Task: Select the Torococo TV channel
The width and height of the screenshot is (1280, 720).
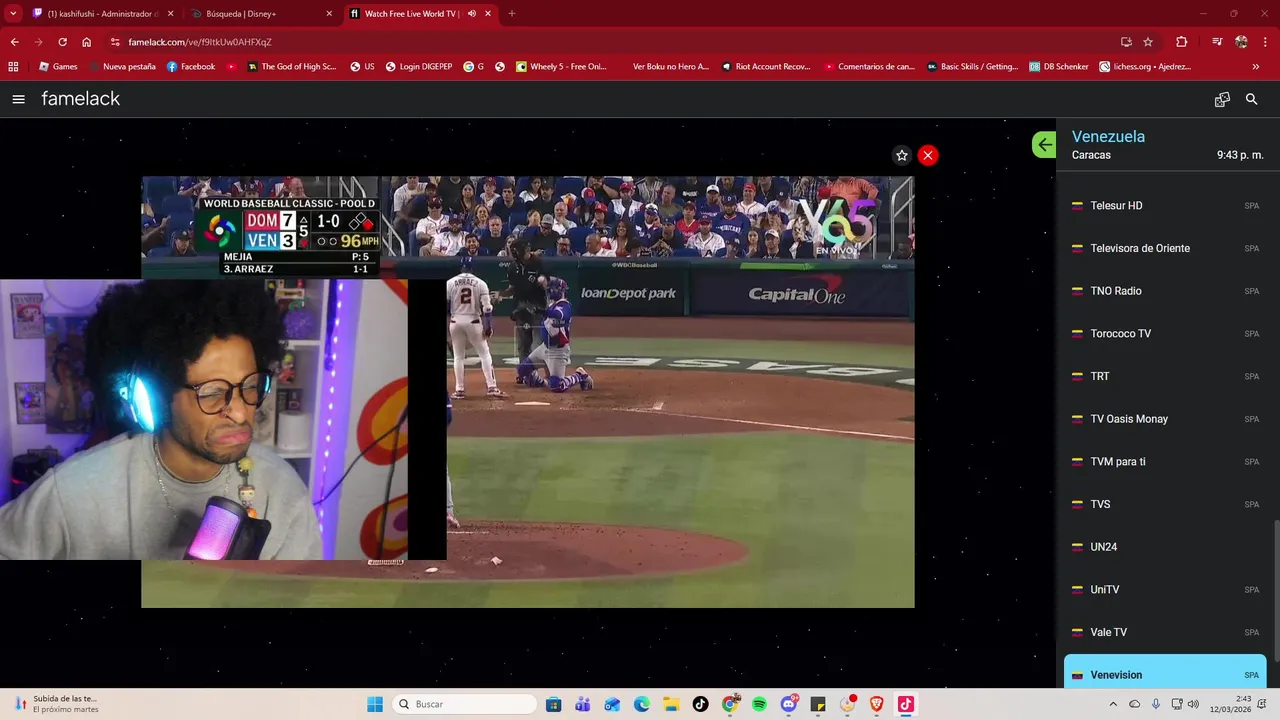Action: tap(1165, 333)
